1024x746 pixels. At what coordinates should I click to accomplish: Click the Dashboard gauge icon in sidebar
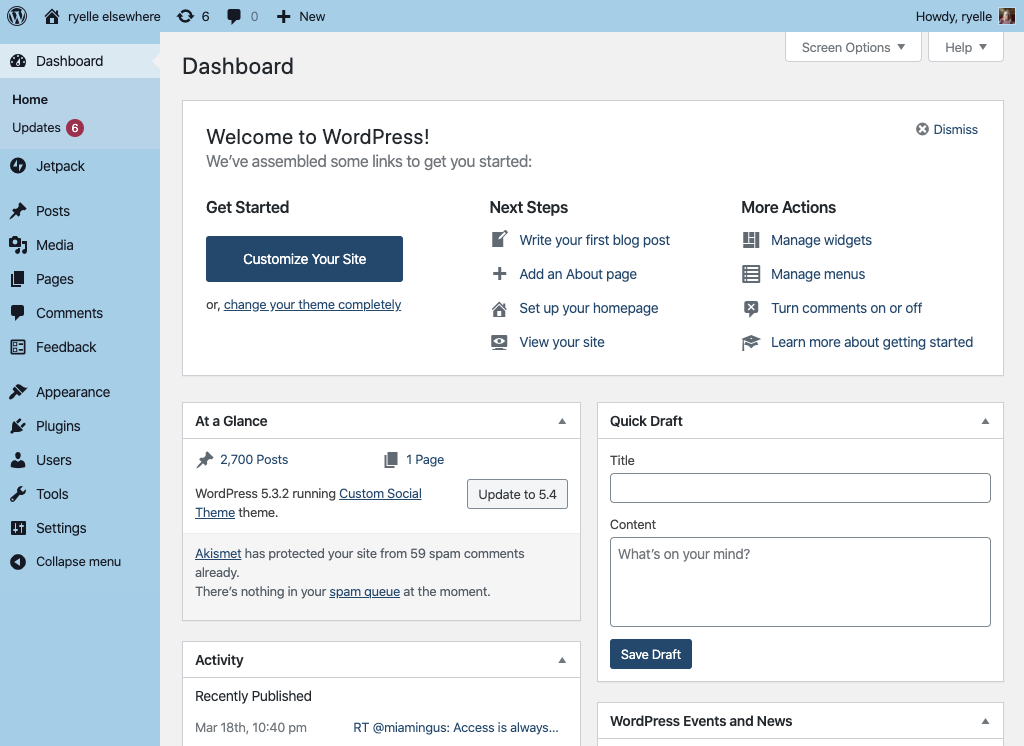18,61
